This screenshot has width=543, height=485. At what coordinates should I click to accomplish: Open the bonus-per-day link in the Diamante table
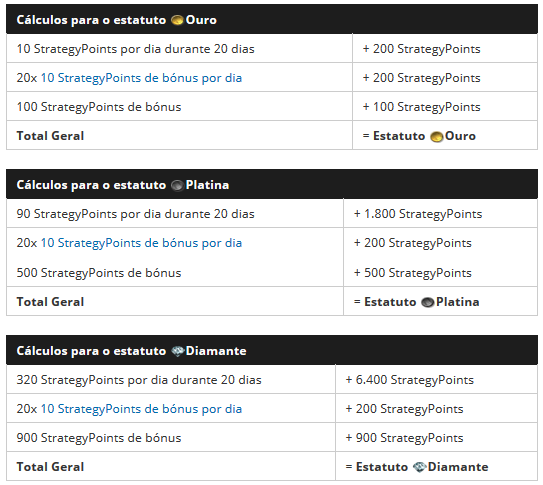141,409
